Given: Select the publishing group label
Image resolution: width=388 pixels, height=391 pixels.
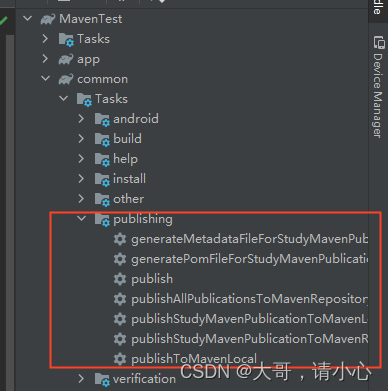Looking at the screenshot, I should coord(143,219).
